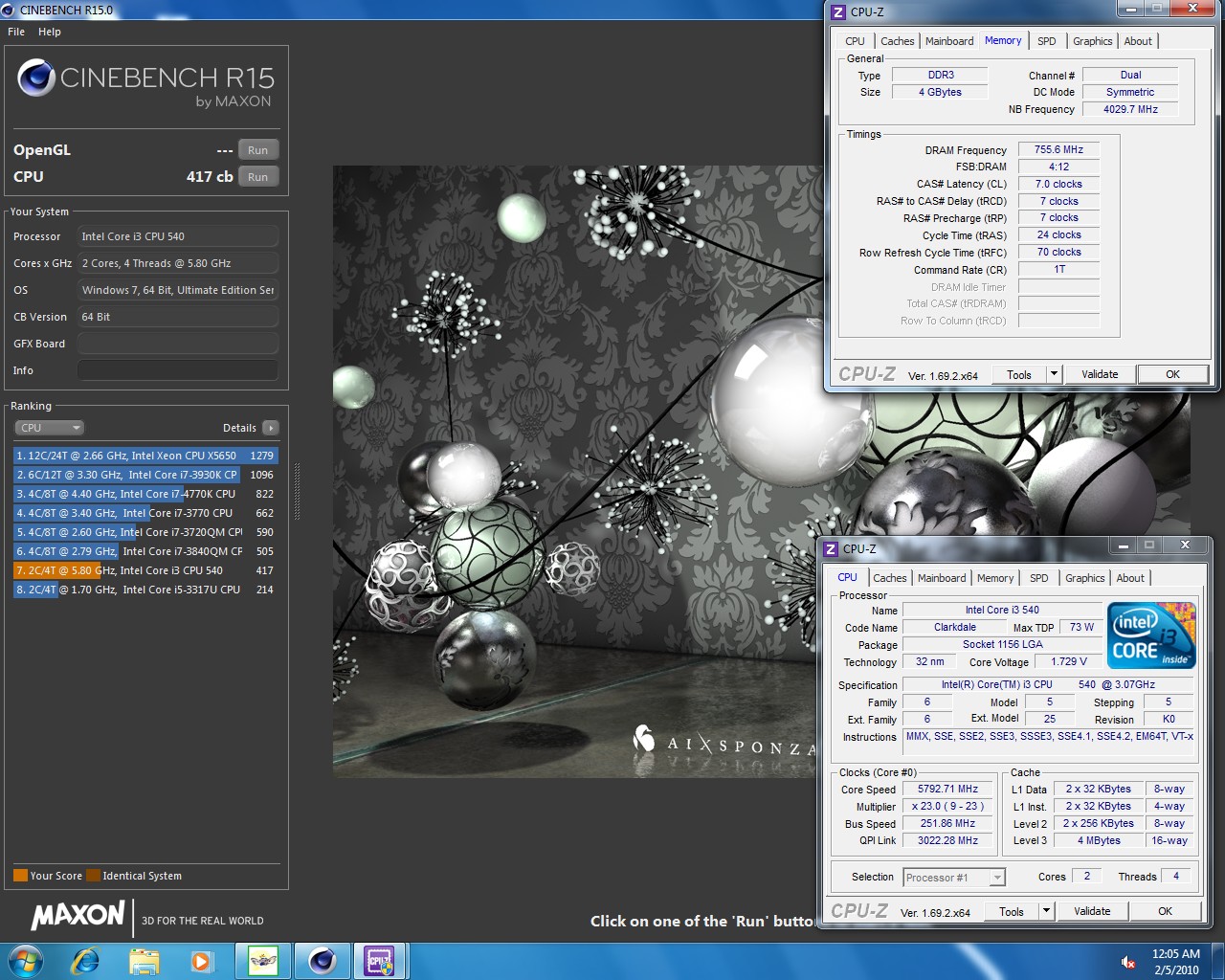Open the Processor #1 selection dropdown
1225x980 pixels.
(x=954, y=878)
